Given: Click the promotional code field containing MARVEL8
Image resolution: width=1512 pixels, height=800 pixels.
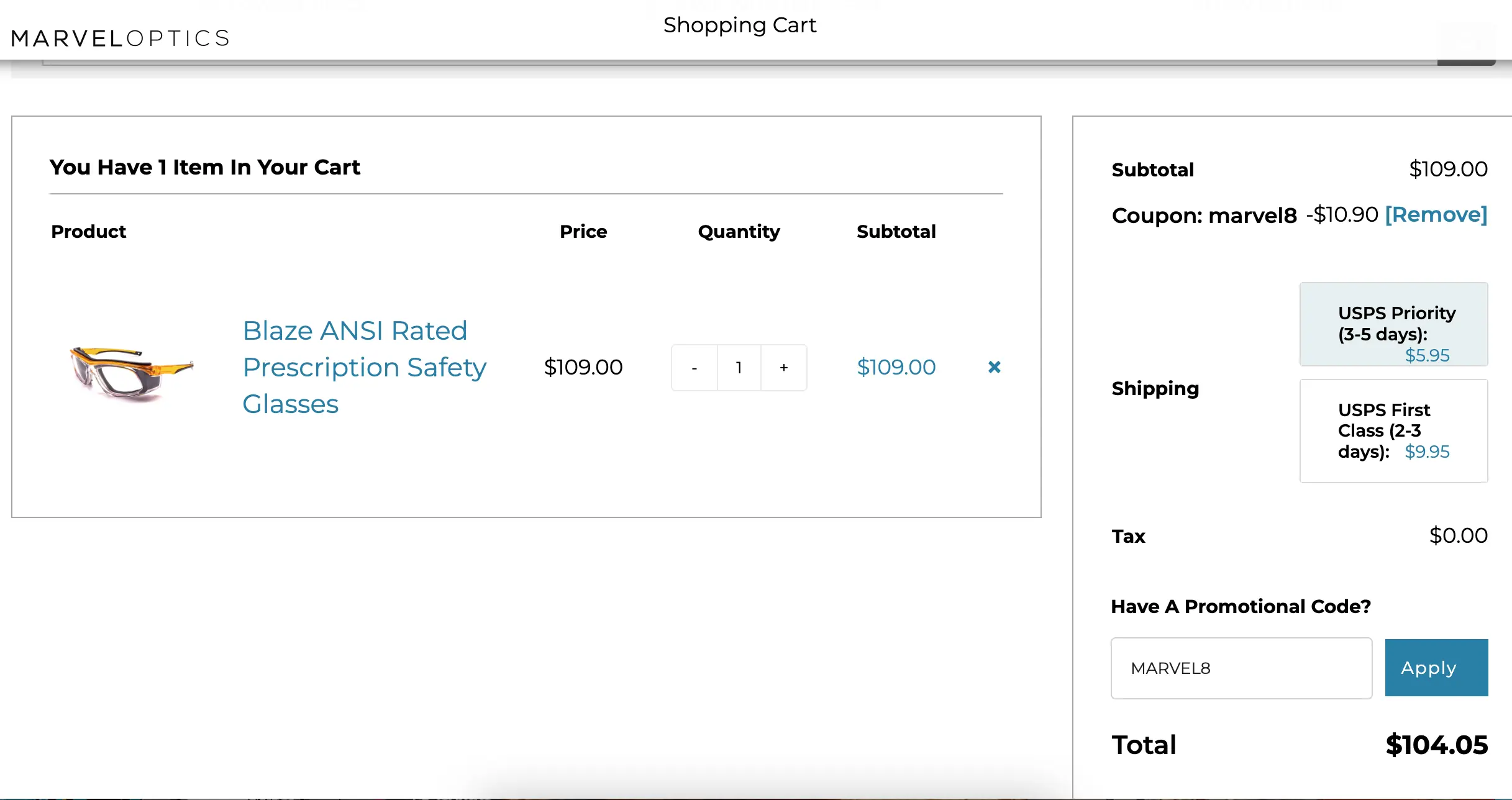Looking at the screenshot, I should (x=1241, y=668).
